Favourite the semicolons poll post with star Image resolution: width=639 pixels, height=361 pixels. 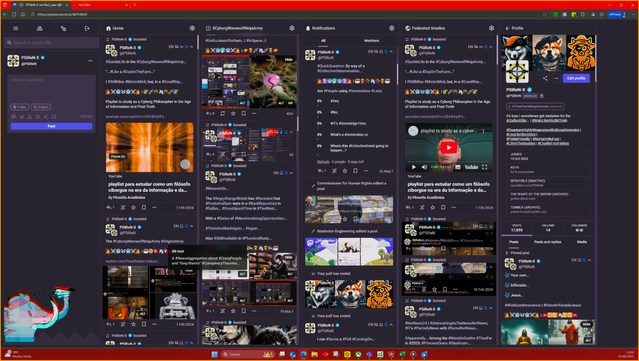pyautogui.click(x=345, y=171)
